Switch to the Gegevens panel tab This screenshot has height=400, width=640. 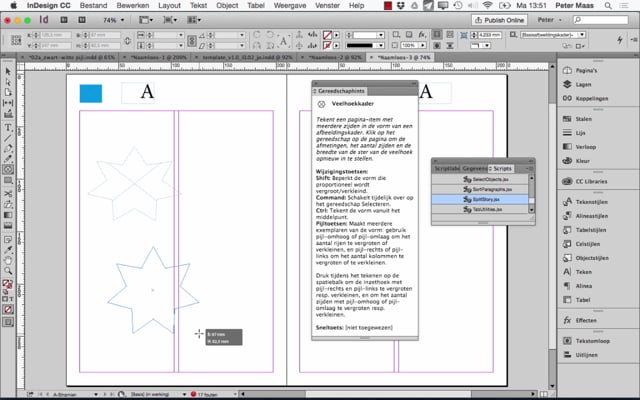pyautogui.click(x=475, y=169)
